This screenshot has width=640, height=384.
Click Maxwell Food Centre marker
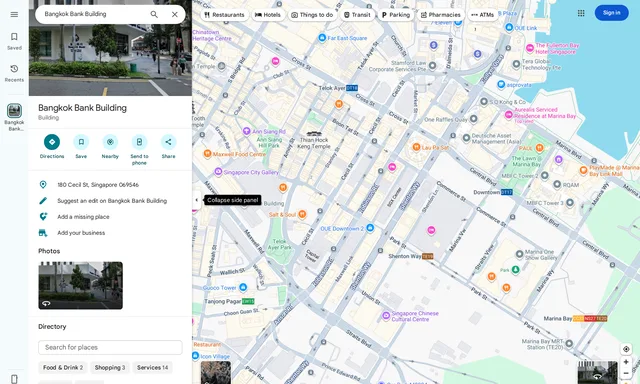coord(207,153)
